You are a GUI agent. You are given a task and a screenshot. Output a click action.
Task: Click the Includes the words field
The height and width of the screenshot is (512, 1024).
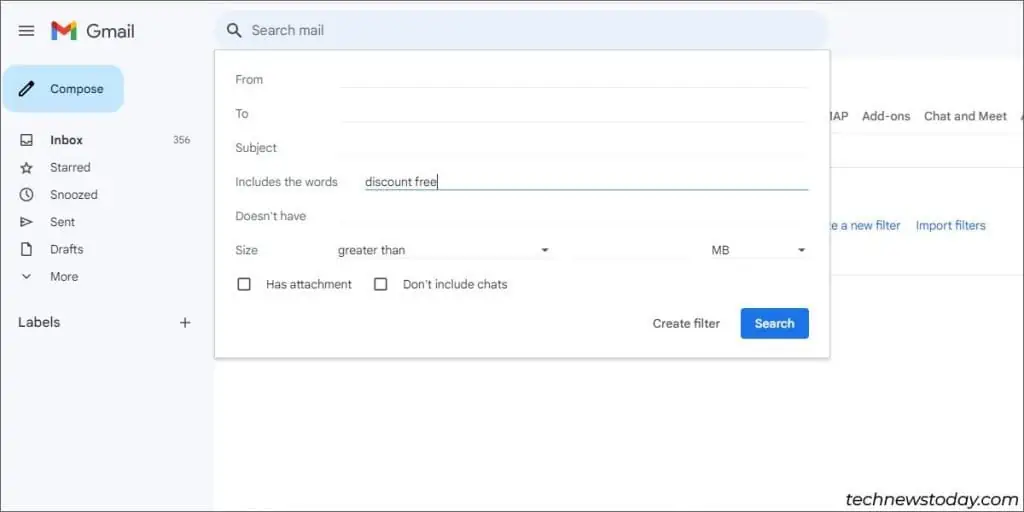pyautogui.click(x=586, y=182)
